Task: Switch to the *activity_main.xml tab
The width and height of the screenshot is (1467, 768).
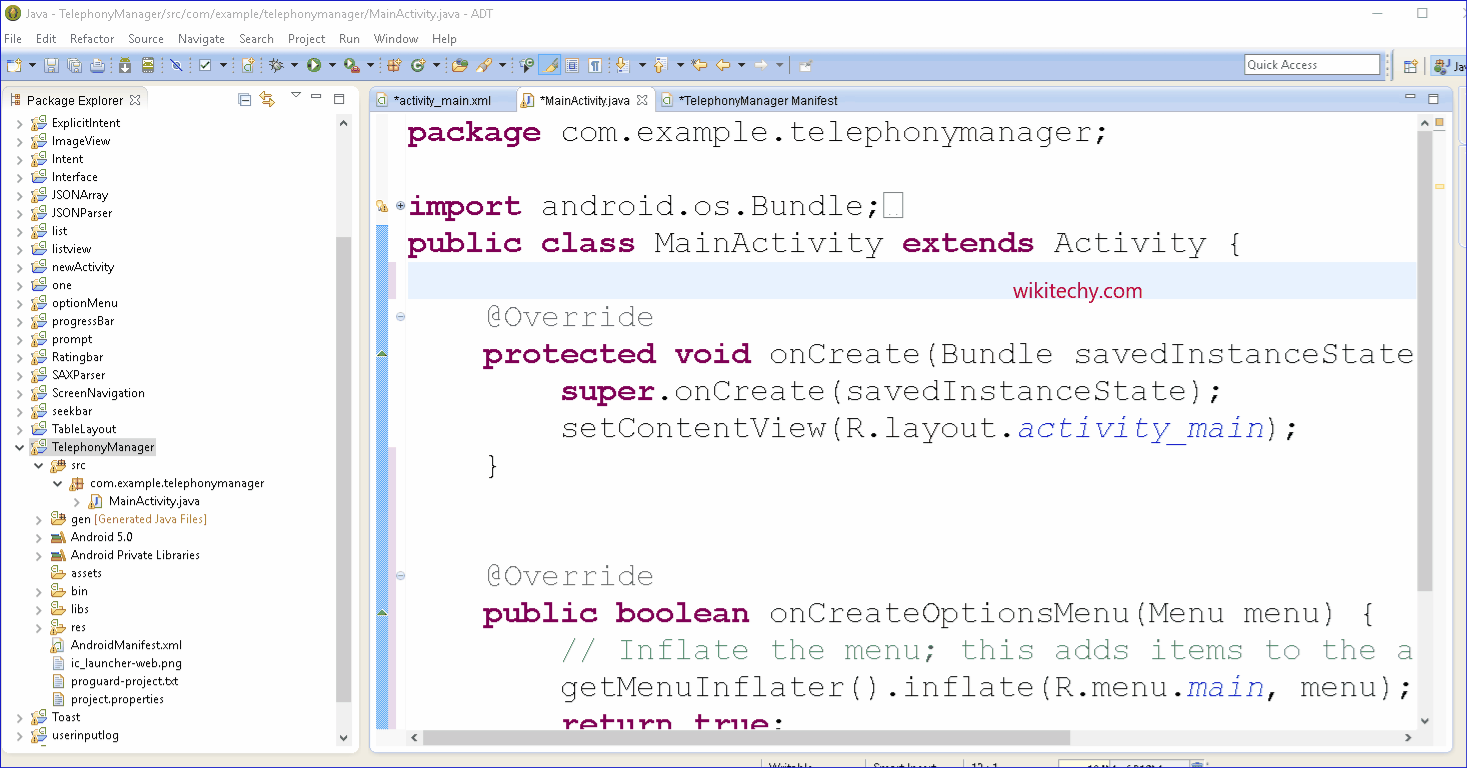Action: coord(441,100)
